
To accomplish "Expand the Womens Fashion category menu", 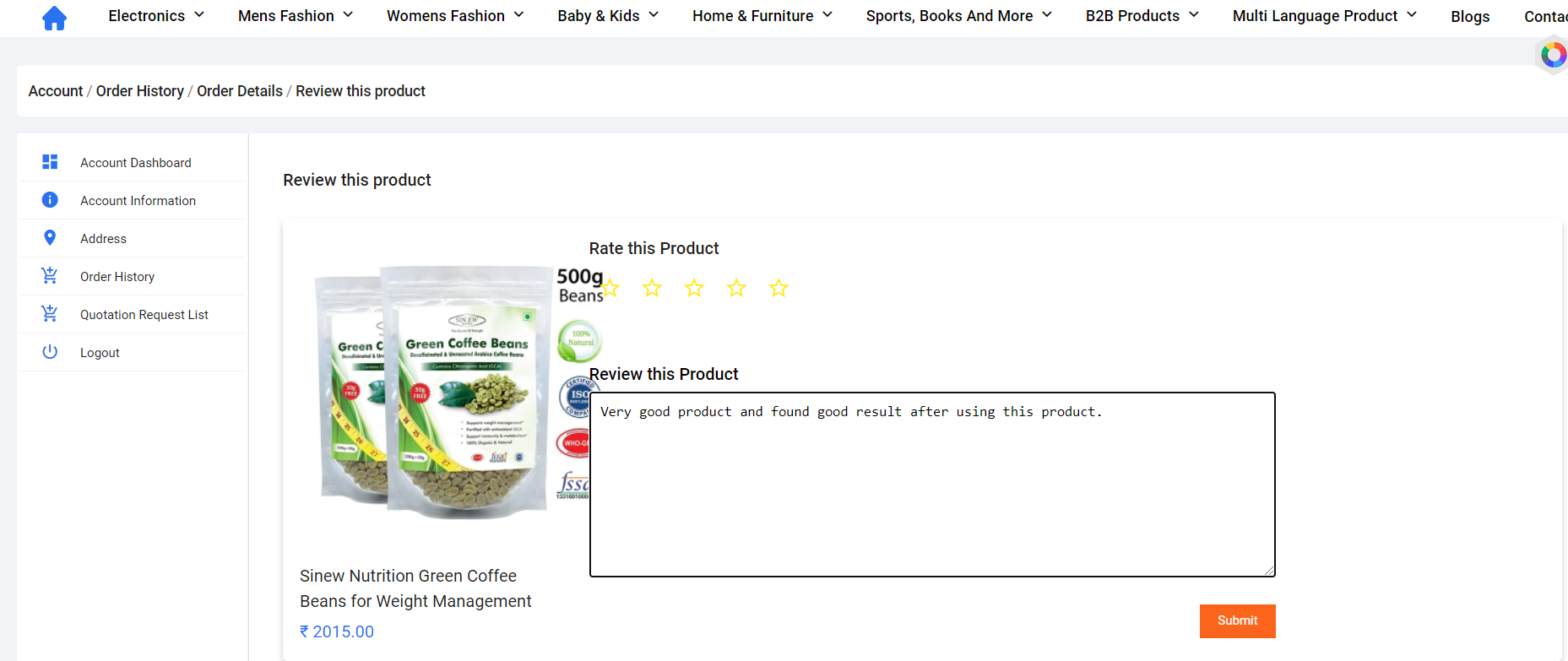I will point(455,16).
